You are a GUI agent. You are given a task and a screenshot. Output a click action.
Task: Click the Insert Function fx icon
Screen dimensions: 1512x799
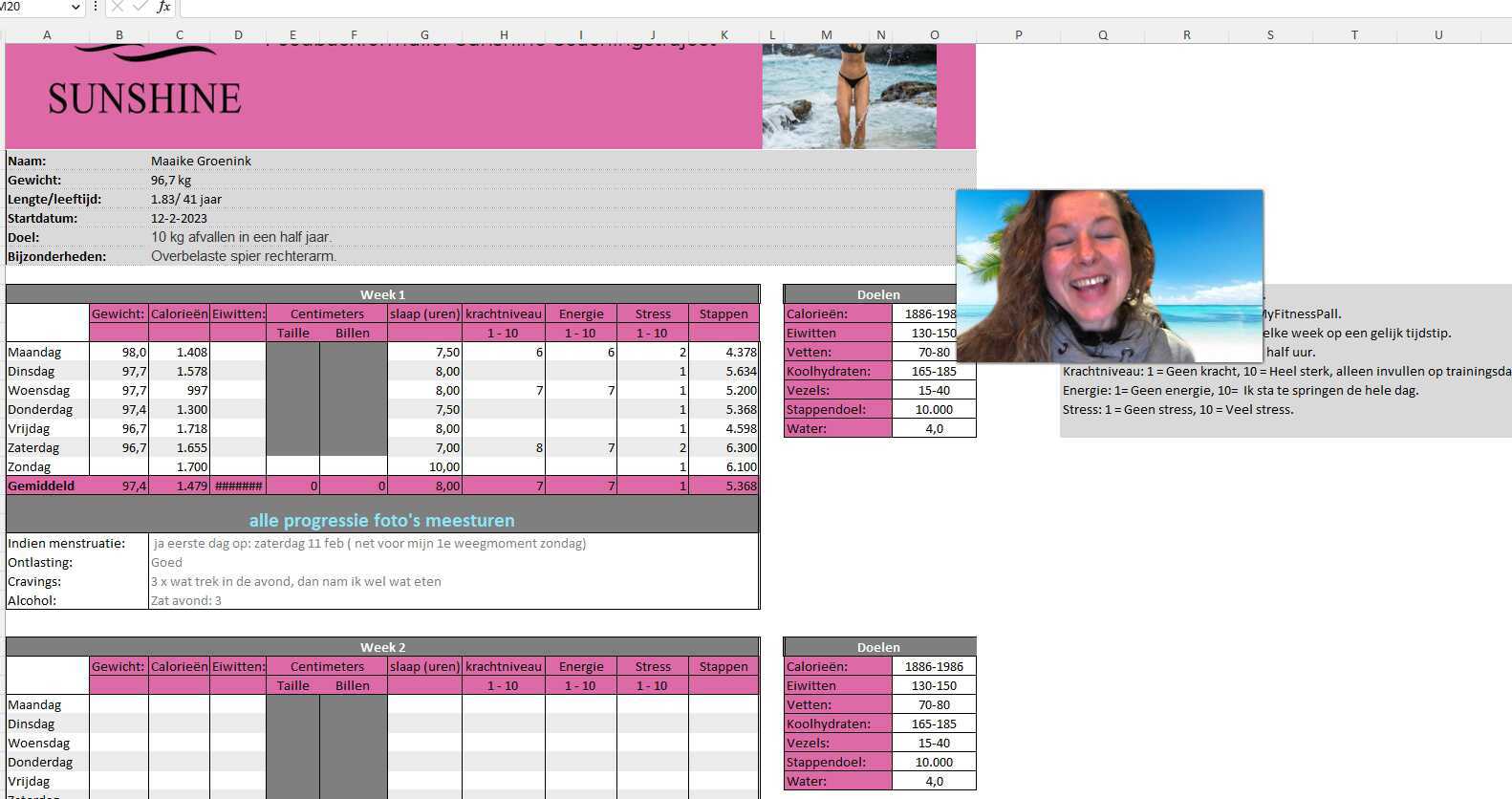tap(163, 7)
